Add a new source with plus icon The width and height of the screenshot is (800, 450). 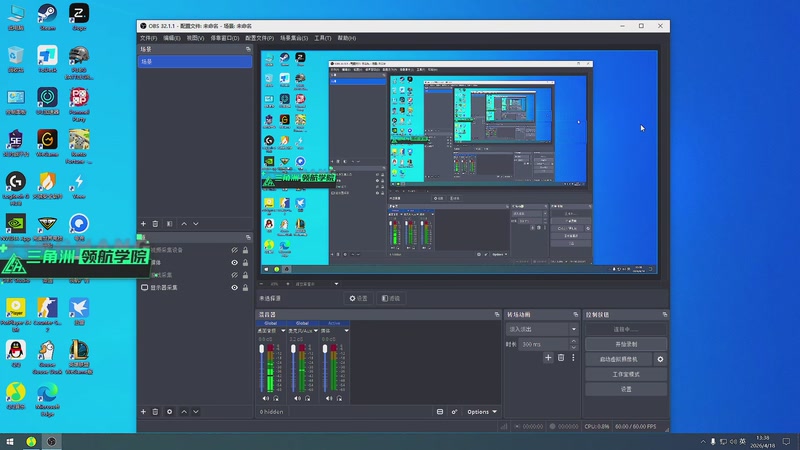pyautogui.click(x=143, y=412)
